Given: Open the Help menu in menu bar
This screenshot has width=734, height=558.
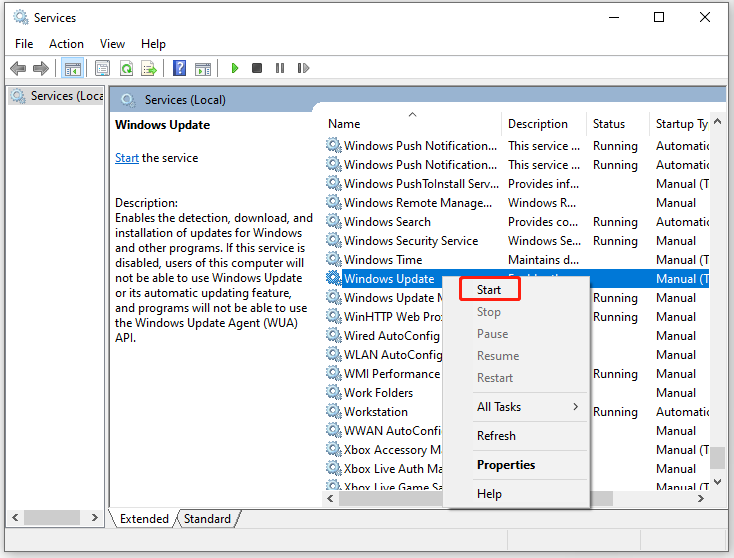Looking at the screenshot, I should point(153,44).
